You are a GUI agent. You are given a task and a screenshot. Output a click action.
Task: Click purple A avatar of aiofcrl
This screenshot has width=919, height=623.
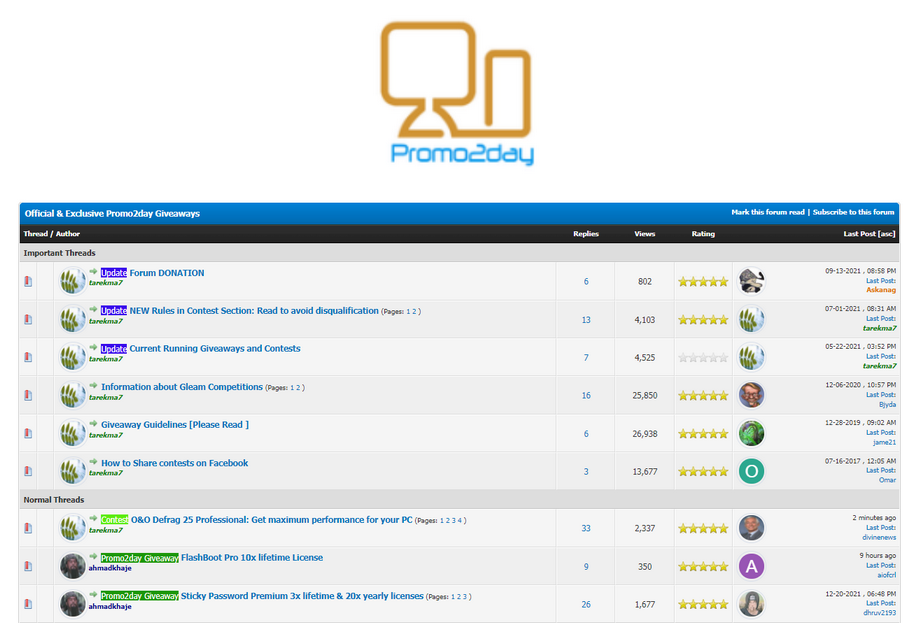tap(751, 566)
